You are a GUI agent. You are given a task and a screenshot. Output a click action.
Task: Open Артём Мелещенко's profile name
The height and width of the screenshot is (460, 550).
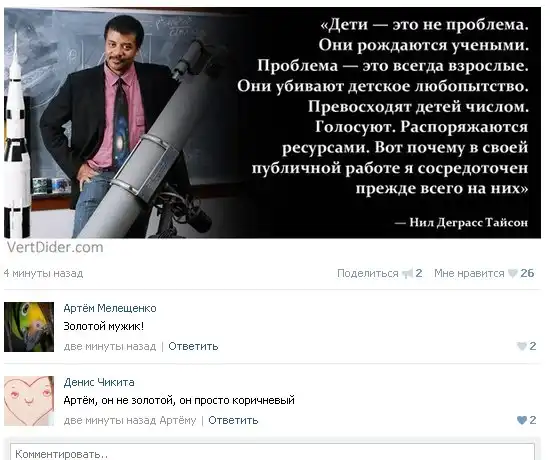pyautogui.click(x=110, y=308)
